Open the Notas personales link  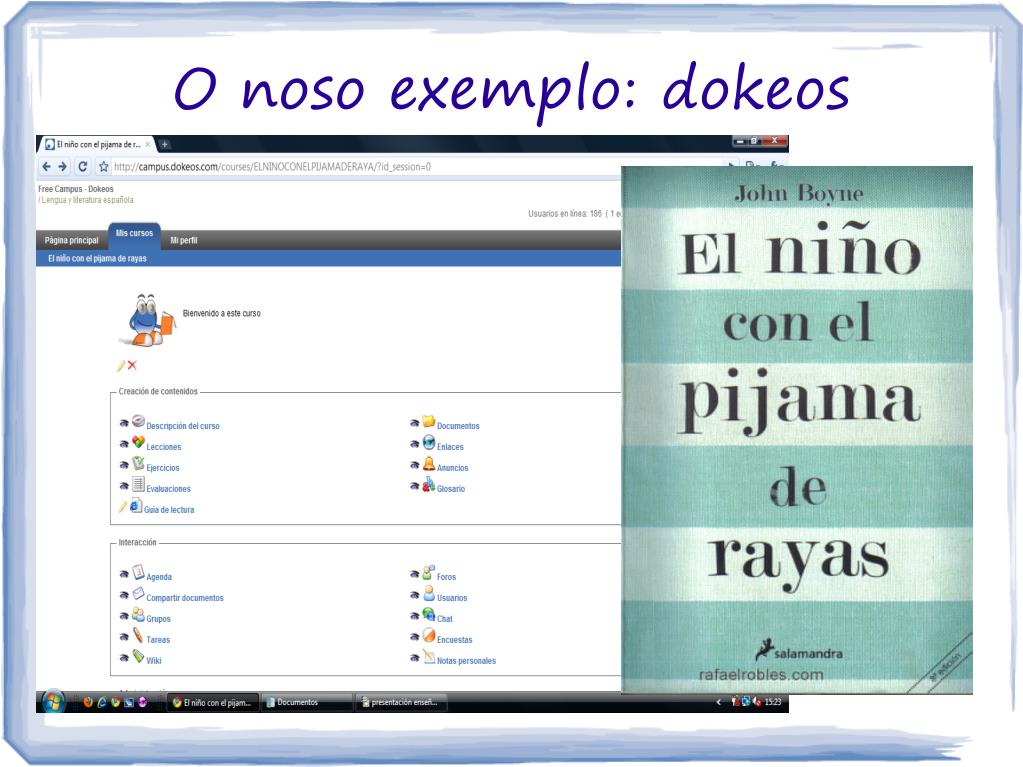(466, 661)
